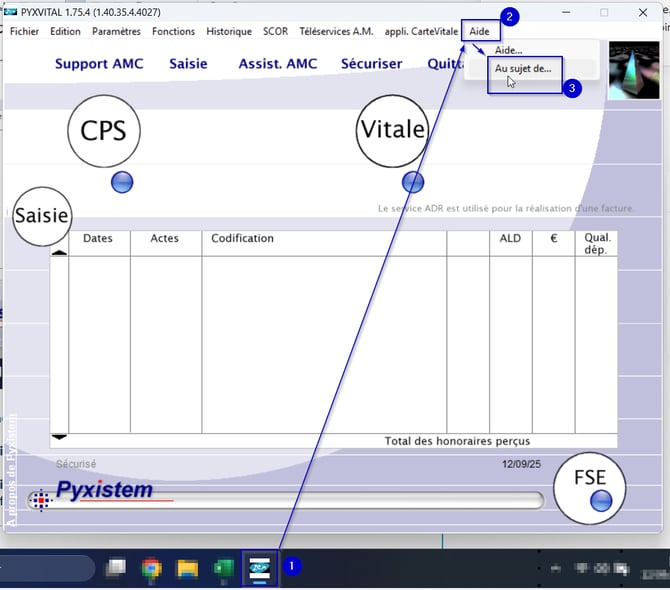Viewport: 670px width, 590px height.
Task: Click blue indicator under Vitale
Action: tap(413, 182)
